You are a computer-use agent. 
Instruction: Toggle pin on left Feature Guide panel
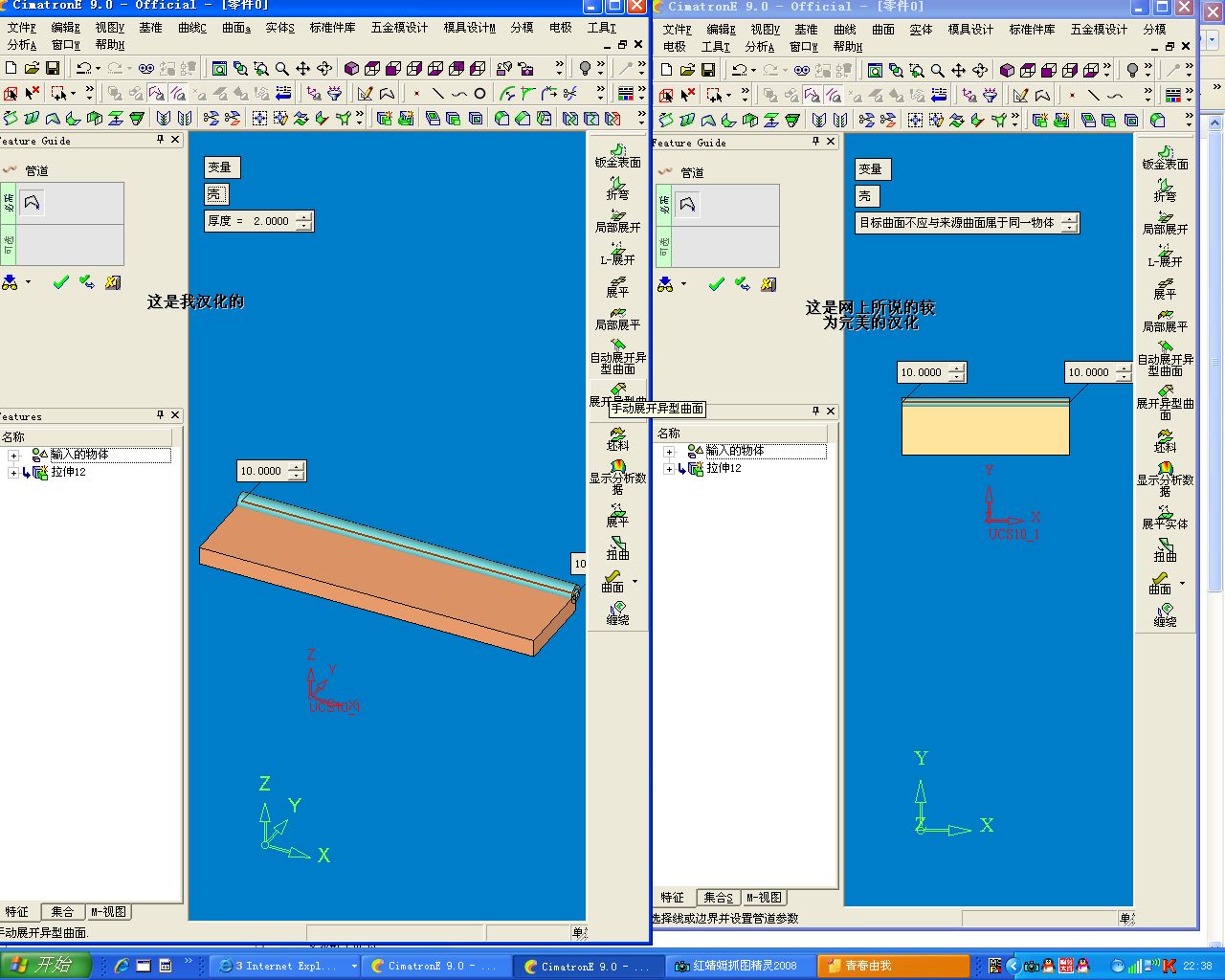click(x=161, y=140)
